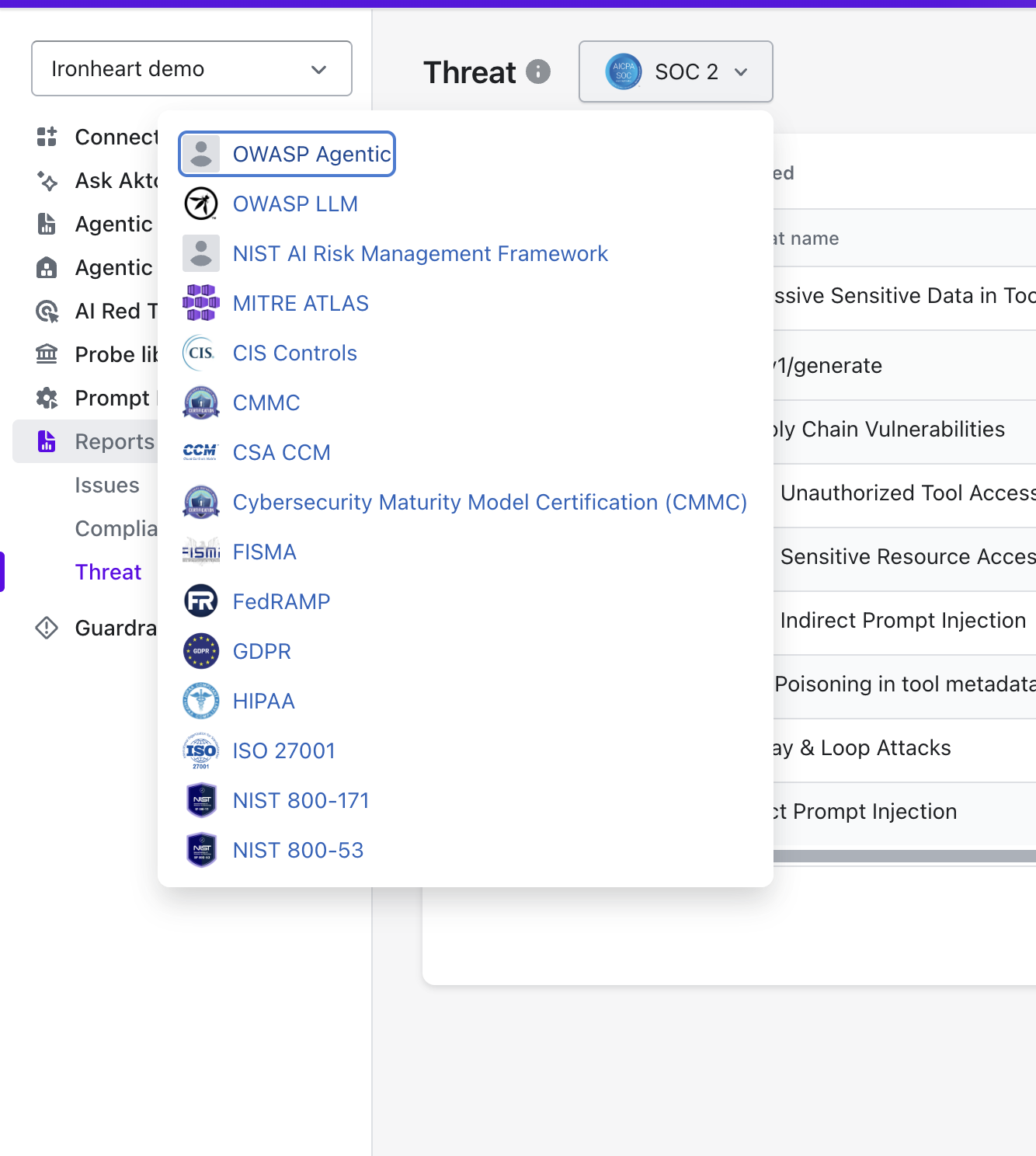
Task: Click the FedRAMP logo icon
Action: [201, 601]
